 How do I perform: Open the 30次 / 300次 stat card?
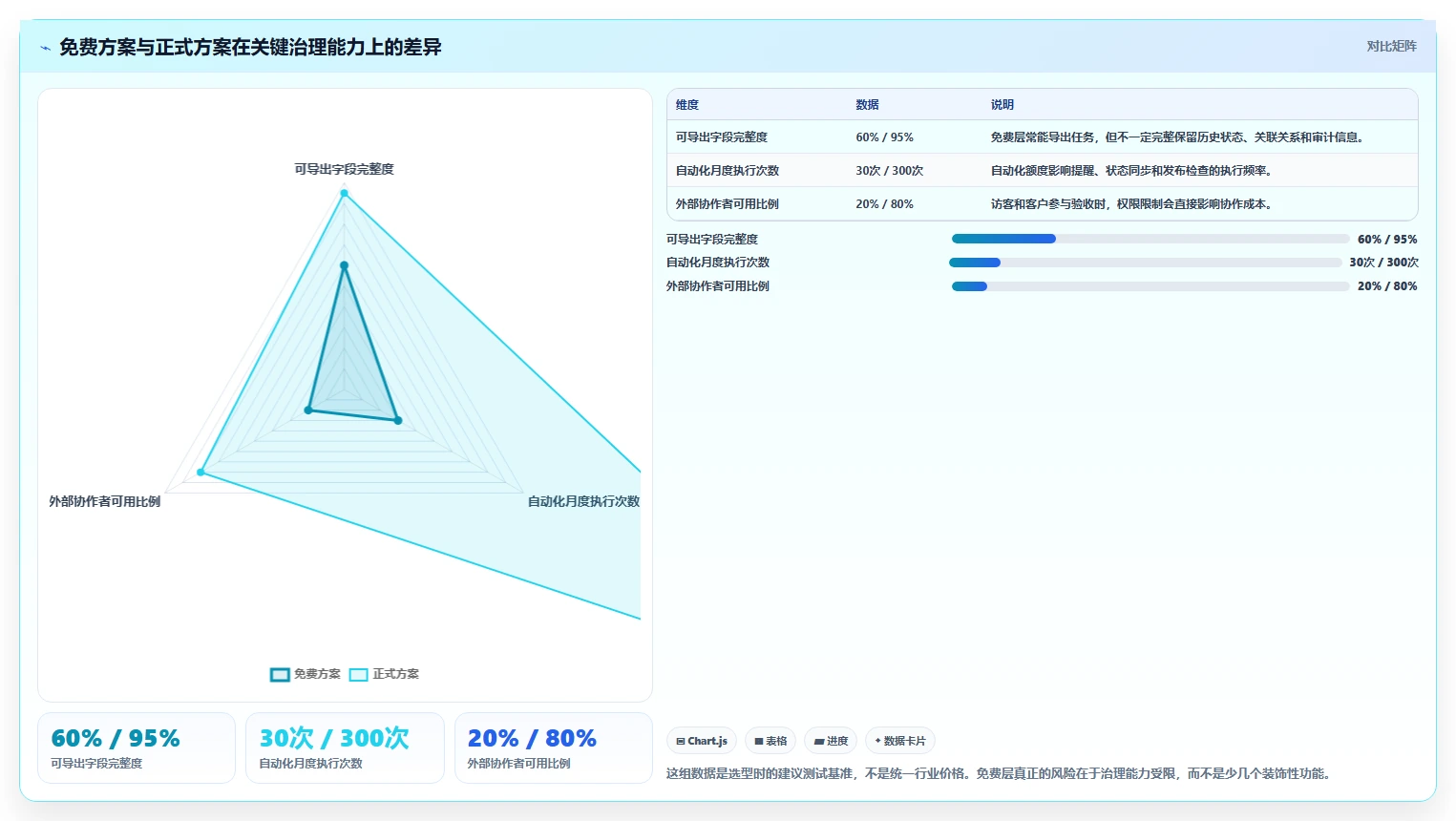[345, 748]
